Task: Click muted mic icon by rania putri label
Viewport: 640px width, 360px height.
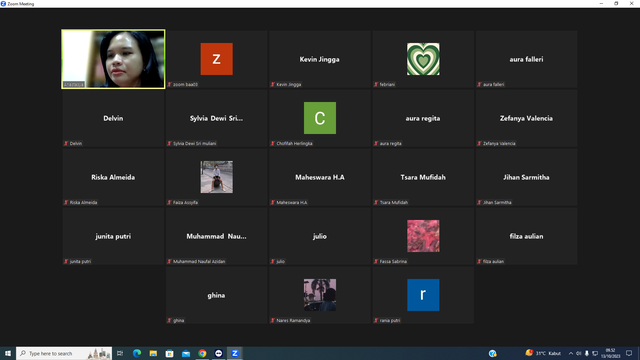Action: pyautogui.click(x=376, y=320)
